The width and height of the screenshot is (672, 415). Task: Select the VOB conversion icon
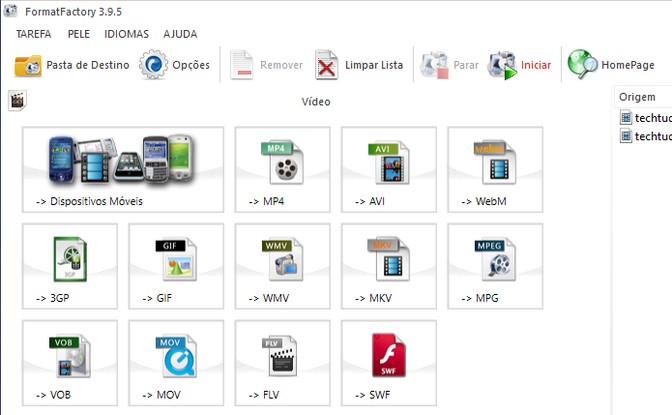[x=70, y=356]
